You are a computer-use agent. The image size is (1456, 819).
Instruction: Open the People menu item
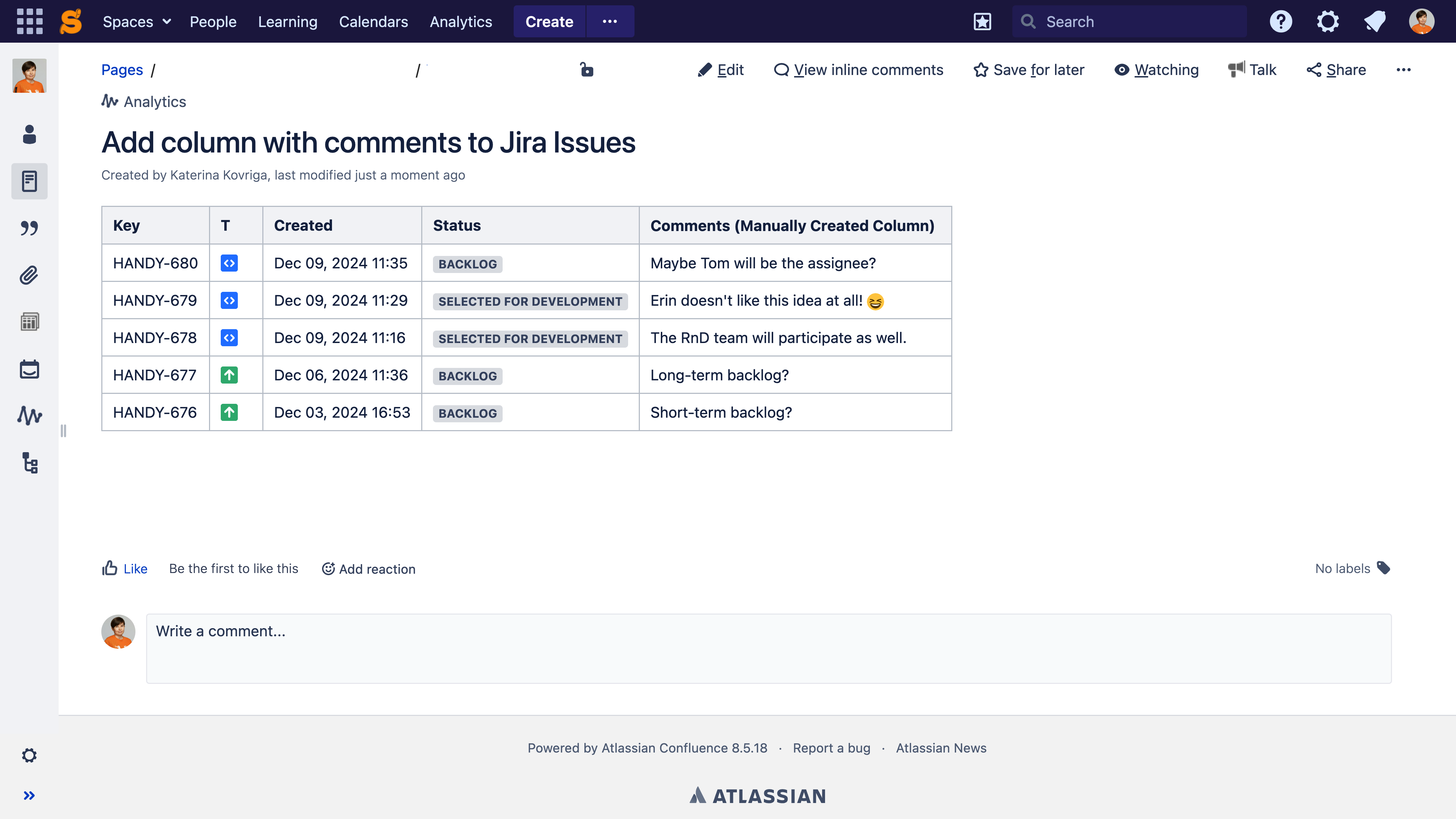pyautogui.click(x=213, y=21)
